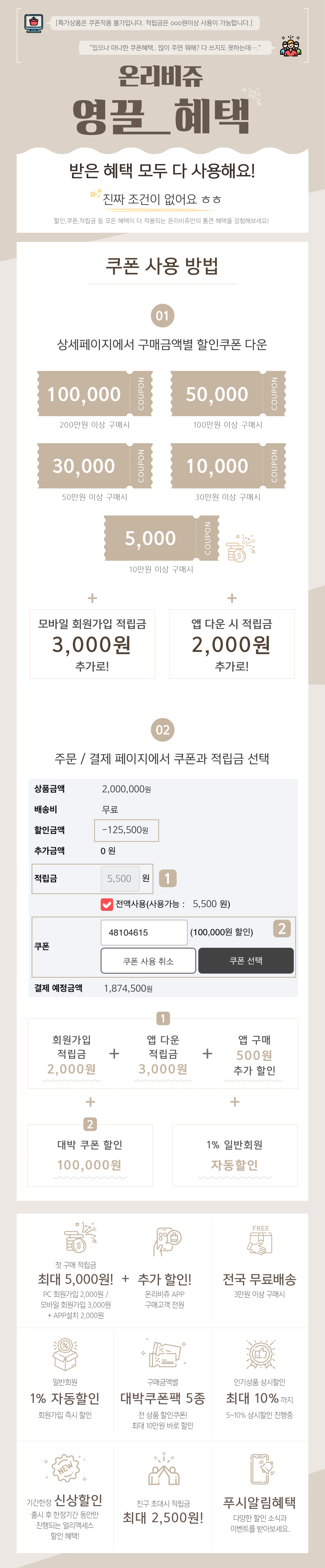This screenshot has height=1568, width=325.
Task: Click the FREE shipping hand icon
Action: tap(260, 1239)
